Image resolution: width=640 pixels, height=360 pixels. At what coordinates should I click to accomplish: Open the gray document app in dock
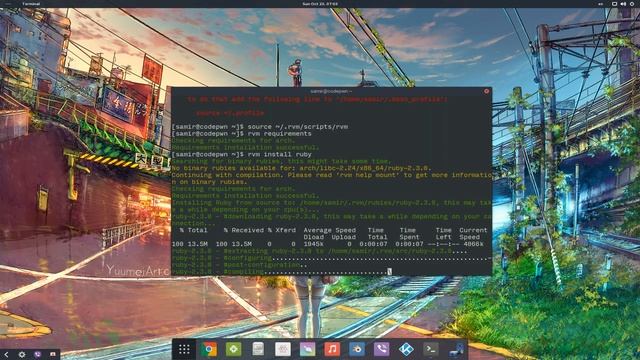tap(258, 349)
